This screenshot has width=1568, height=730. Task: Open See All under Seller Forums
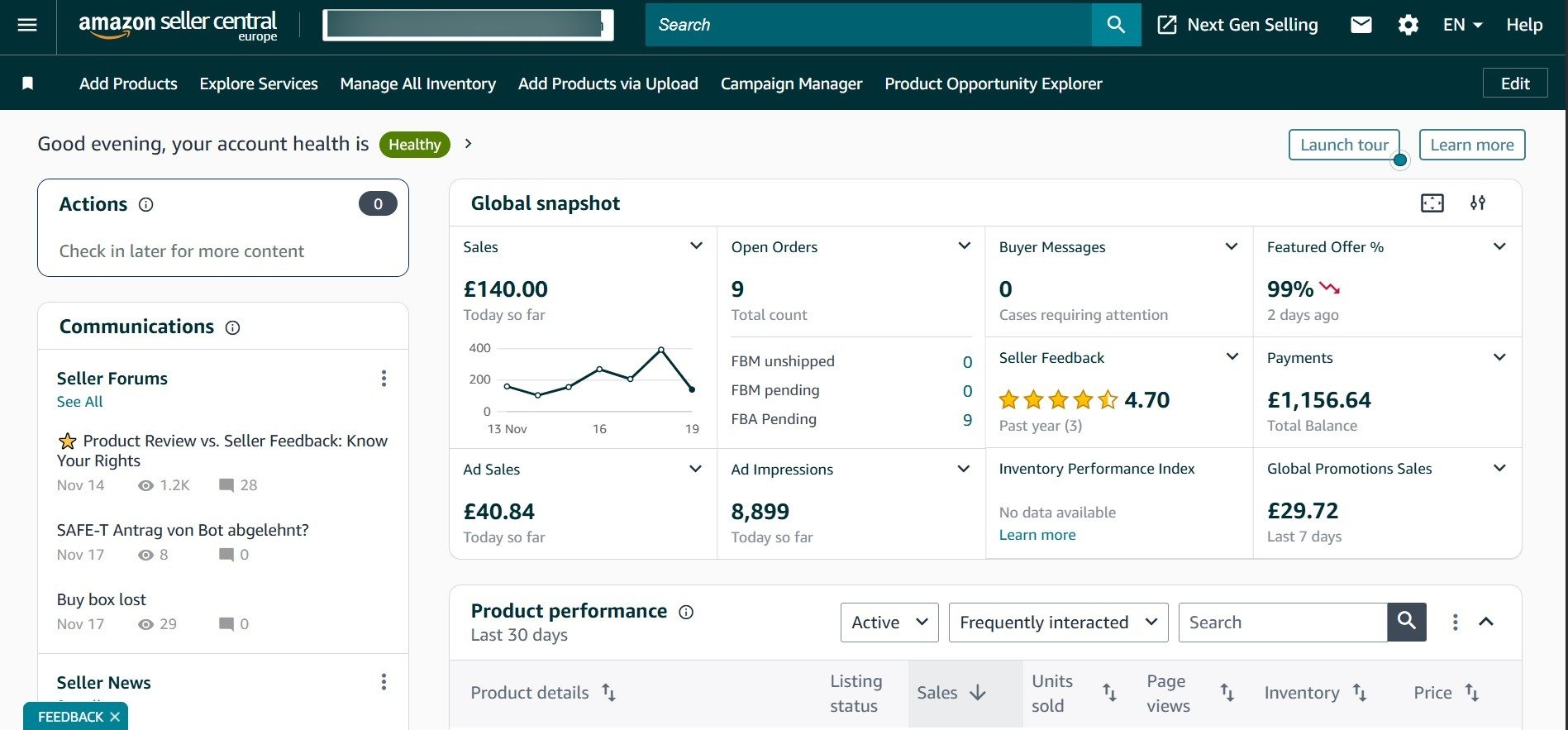coord(79,402)
